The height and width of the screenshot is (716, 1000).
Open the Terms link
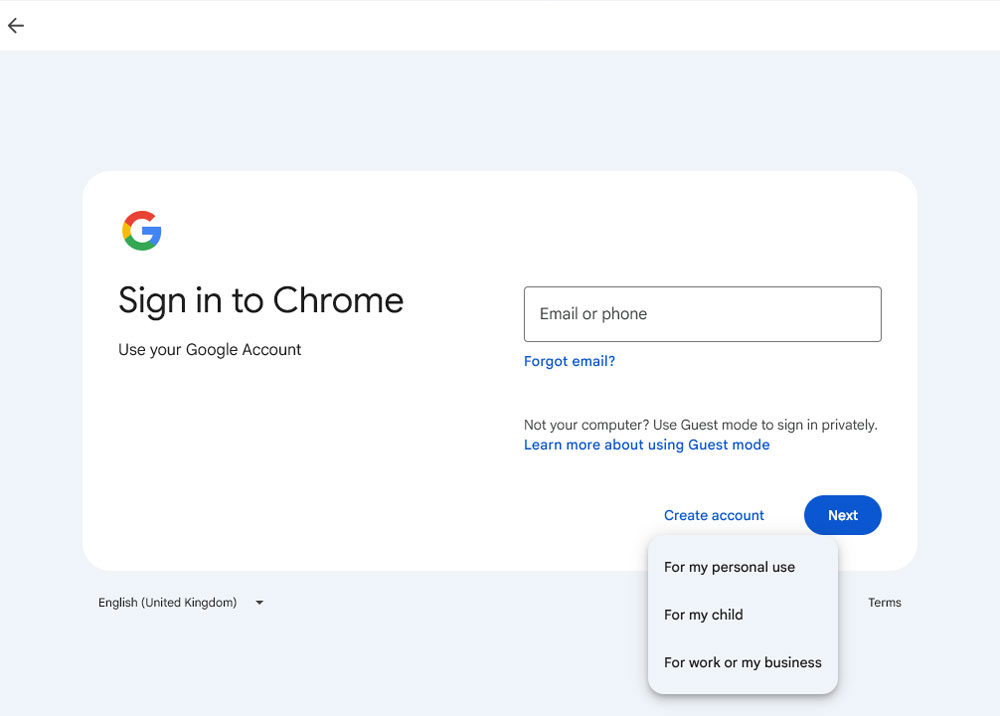tap(884, 603)
